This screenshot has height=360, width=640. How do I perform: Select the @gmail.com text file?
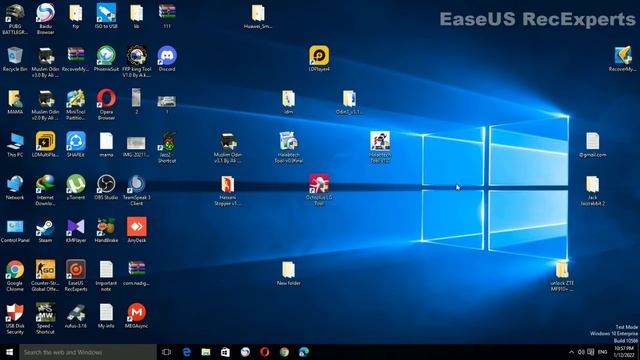click(593, 144)
